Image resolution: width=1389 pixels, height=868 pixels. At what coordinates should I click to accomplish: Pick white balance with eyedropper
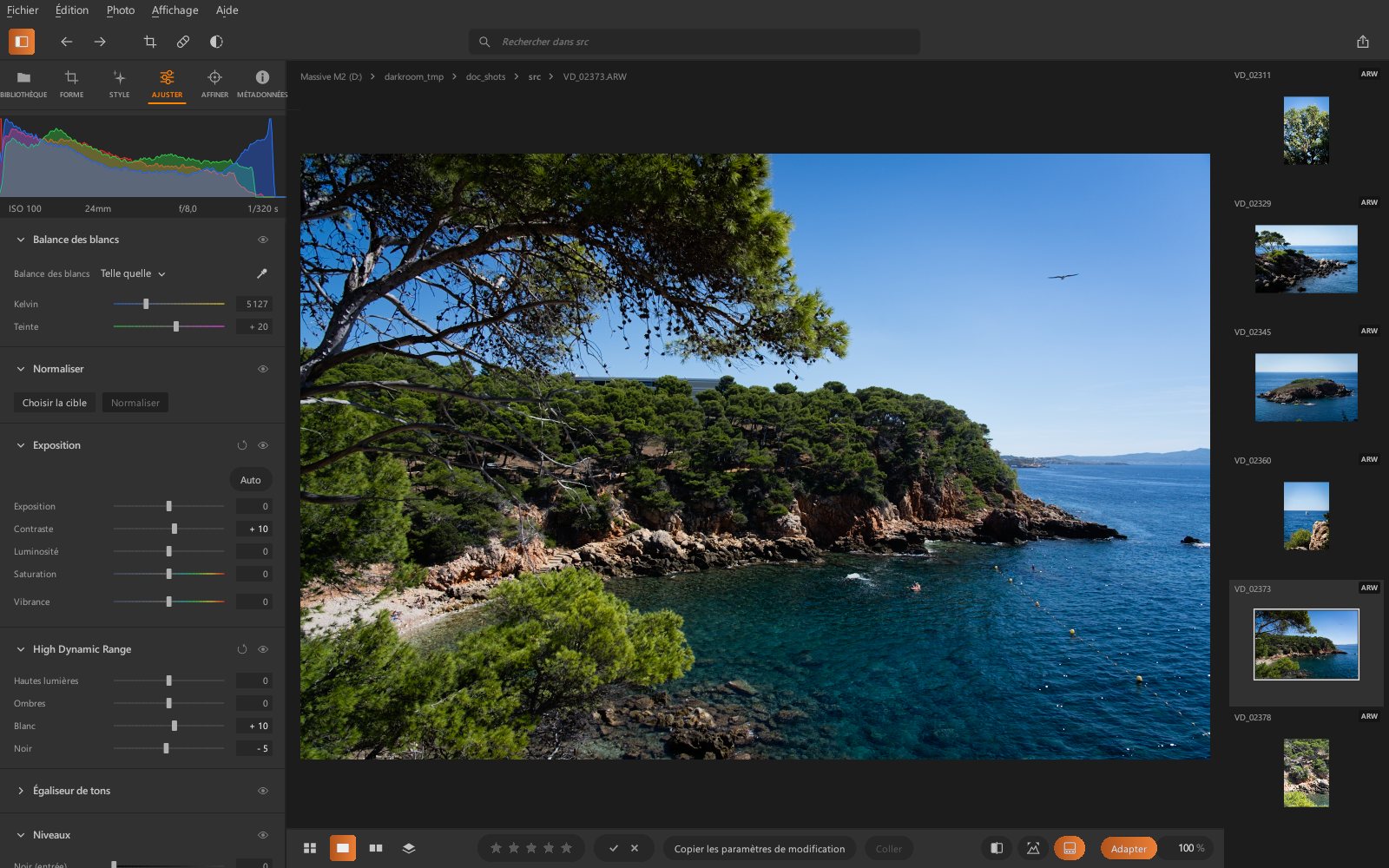point(262,273)
